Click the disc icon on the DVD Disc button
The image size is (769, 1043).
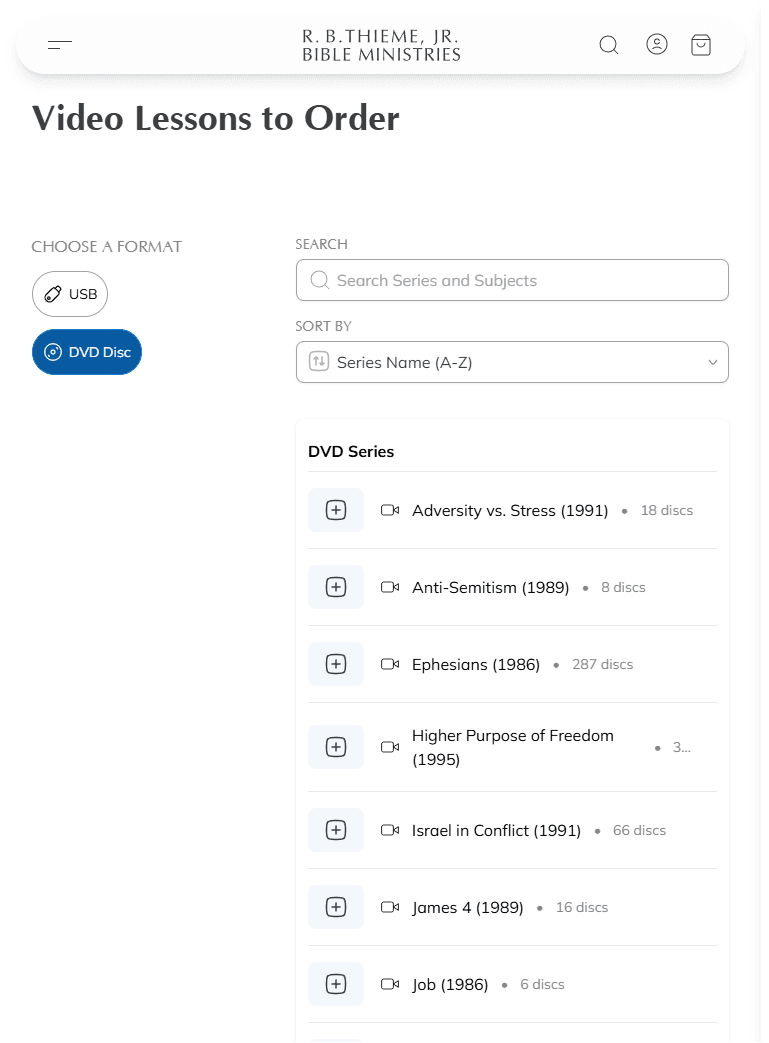point(54,352)
